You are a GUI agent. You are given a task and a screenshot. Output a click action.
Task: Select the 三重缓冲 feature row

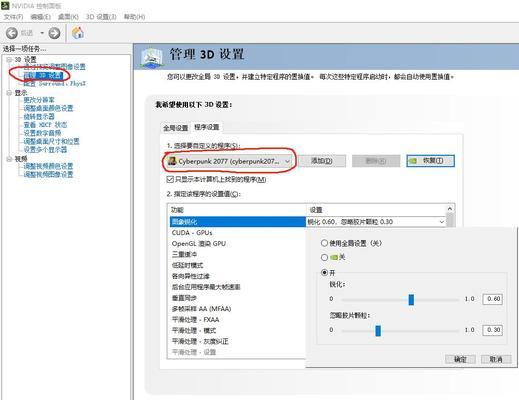238,254
